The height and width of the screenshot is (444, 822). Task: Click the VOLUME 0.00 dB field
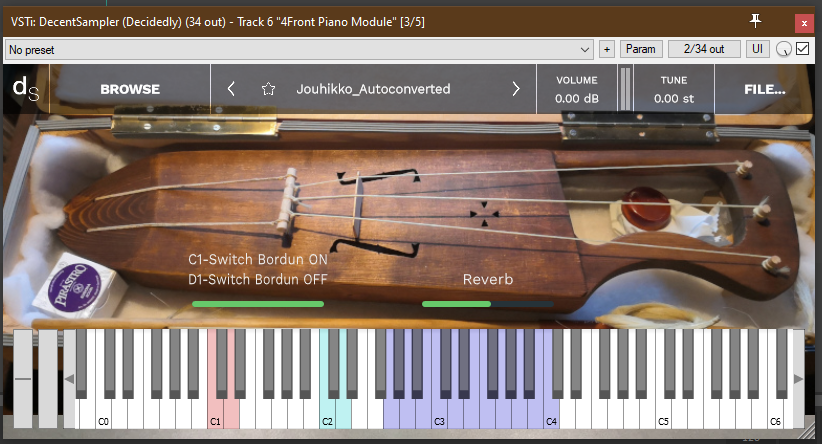(576, 98)
